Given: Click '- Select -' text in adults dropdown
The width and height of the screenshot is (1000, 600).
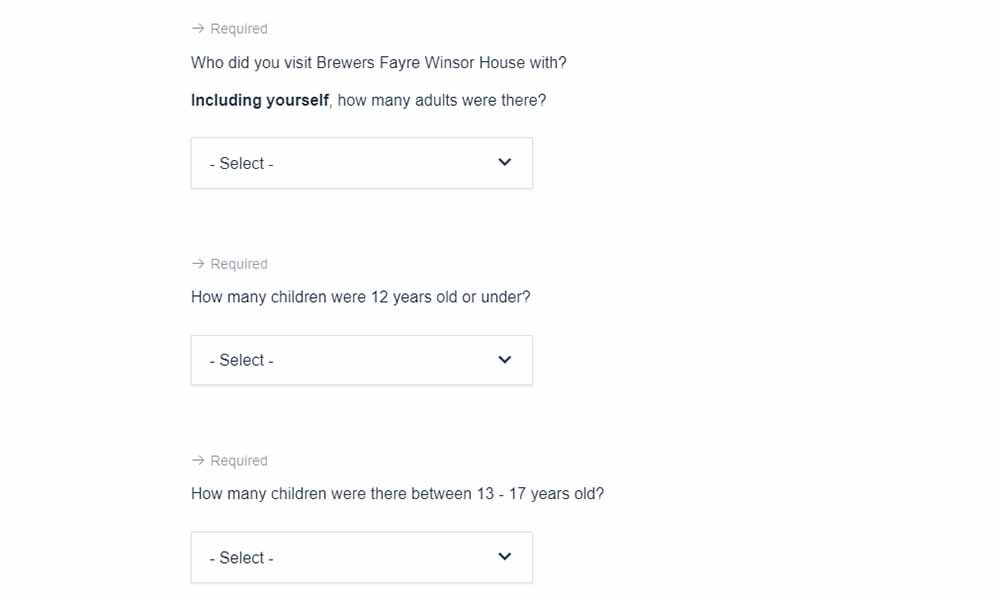Looking at the screenshot, I should [x=242, y=164].
